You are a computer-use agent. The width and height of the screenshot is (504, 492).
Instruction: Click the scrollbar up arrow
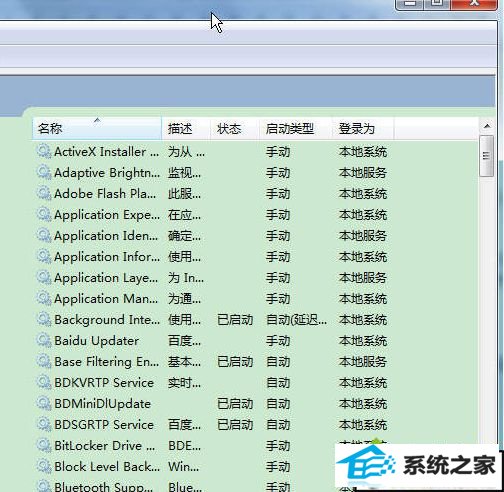(487, 126)
